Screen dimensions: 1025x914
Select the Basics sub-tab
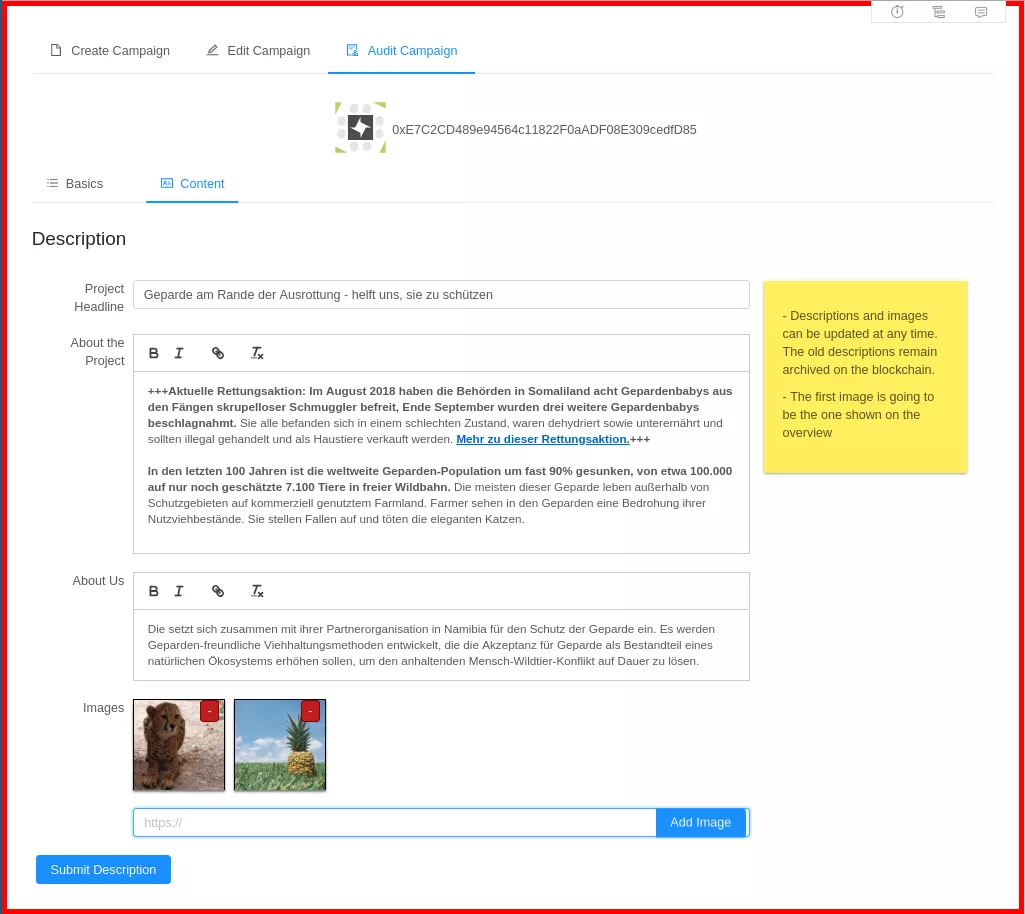(x=75, y=184)
